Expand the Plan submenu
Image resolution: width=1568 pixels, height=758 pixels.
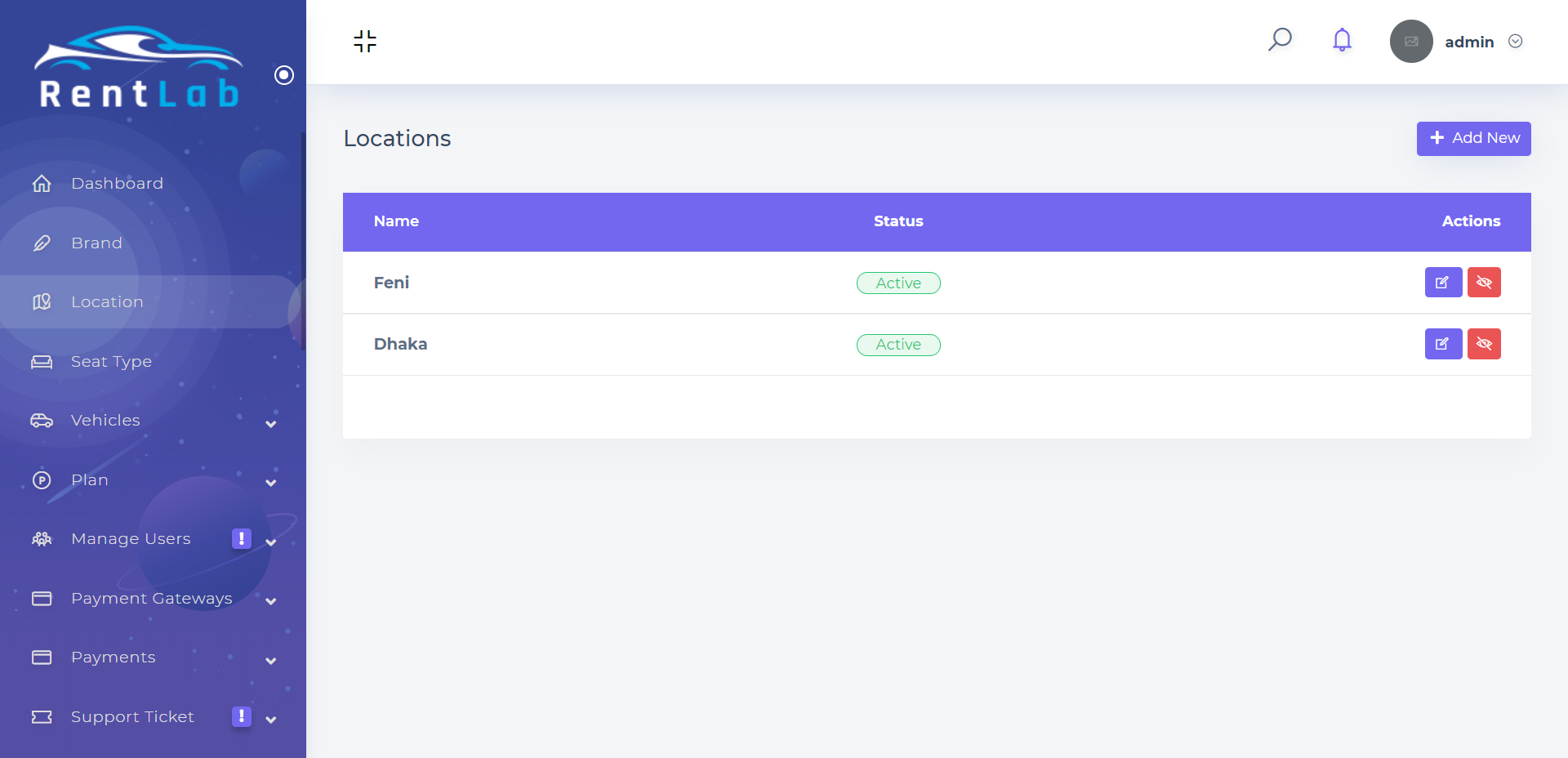270,483
